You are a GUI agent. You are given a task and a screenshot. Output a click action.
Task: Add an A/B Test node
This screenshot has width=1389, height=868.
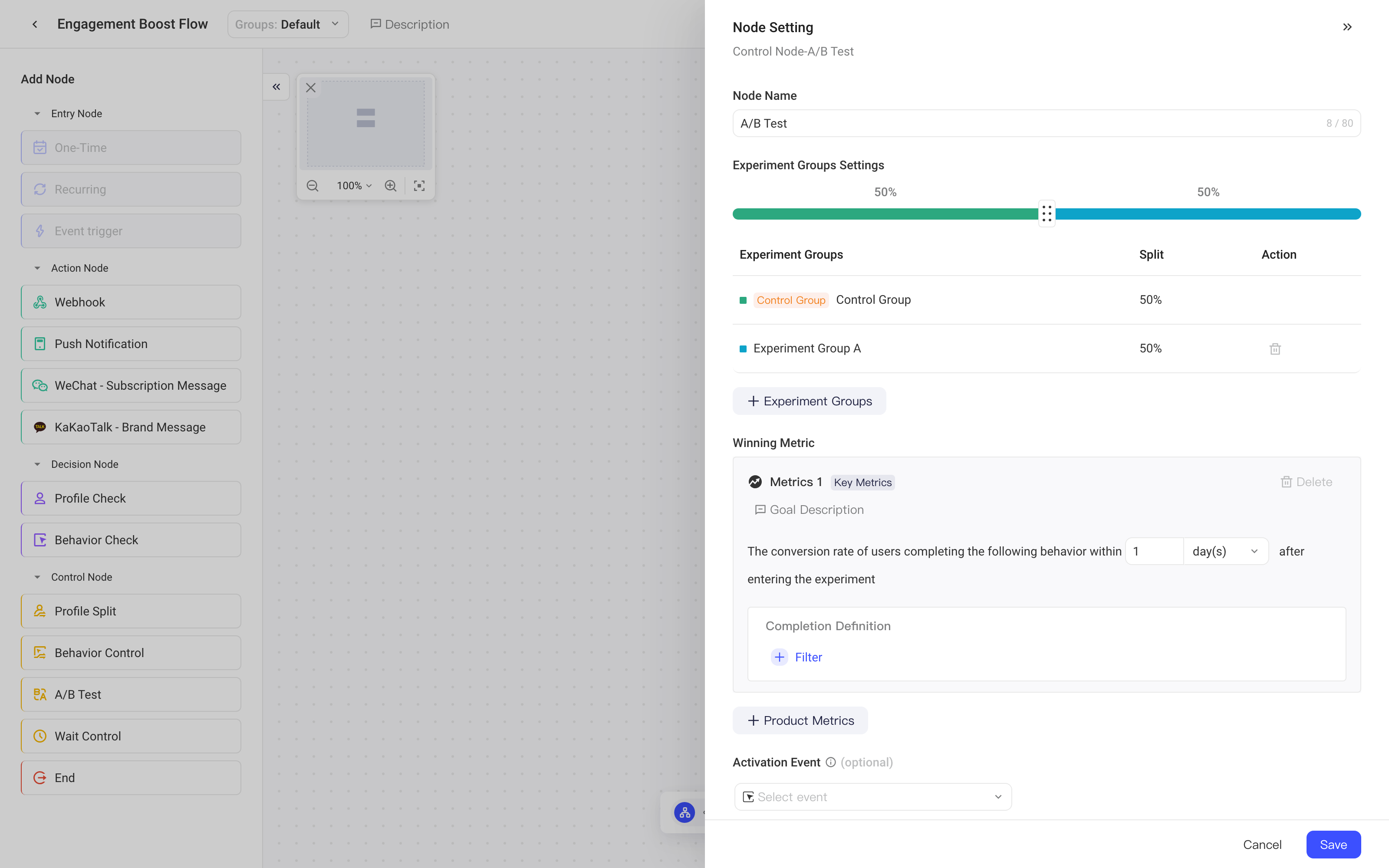(131, 694)
